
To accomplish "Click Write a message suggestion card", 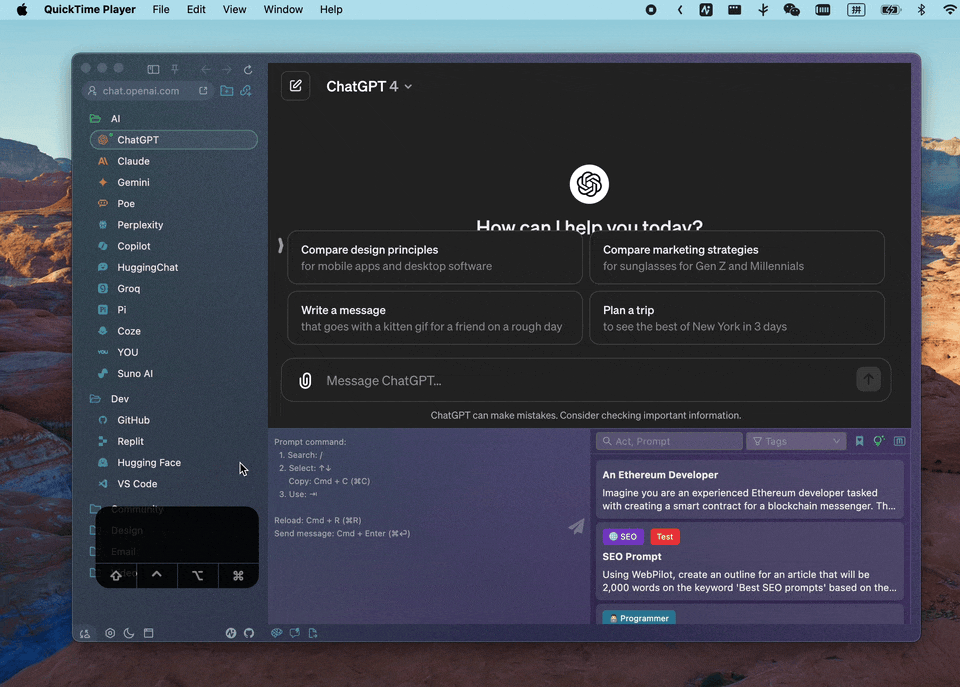I will point(435,318).
